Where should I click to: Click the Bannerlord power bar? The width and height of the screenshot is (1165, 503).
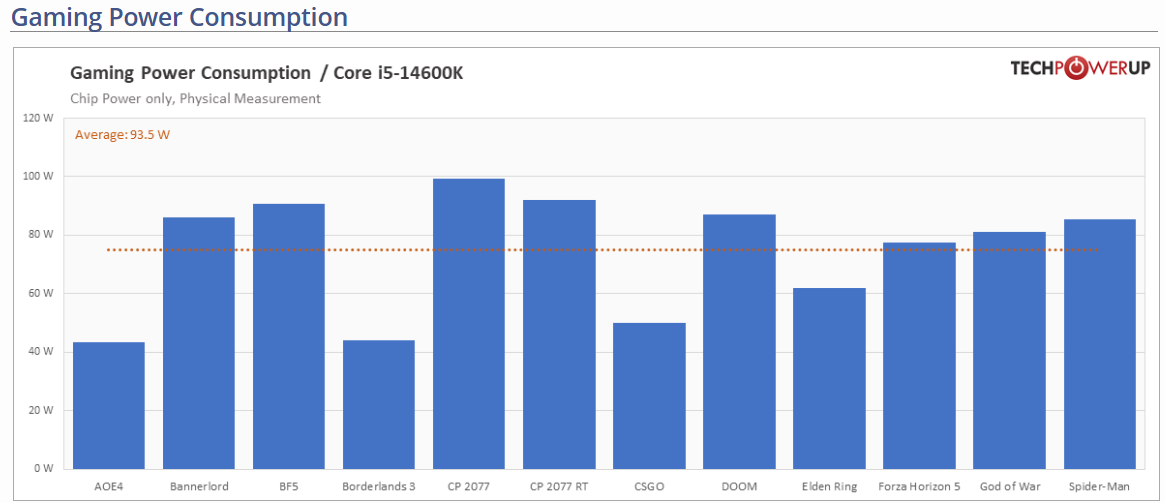pyautogui.click(x=198, y=343)
